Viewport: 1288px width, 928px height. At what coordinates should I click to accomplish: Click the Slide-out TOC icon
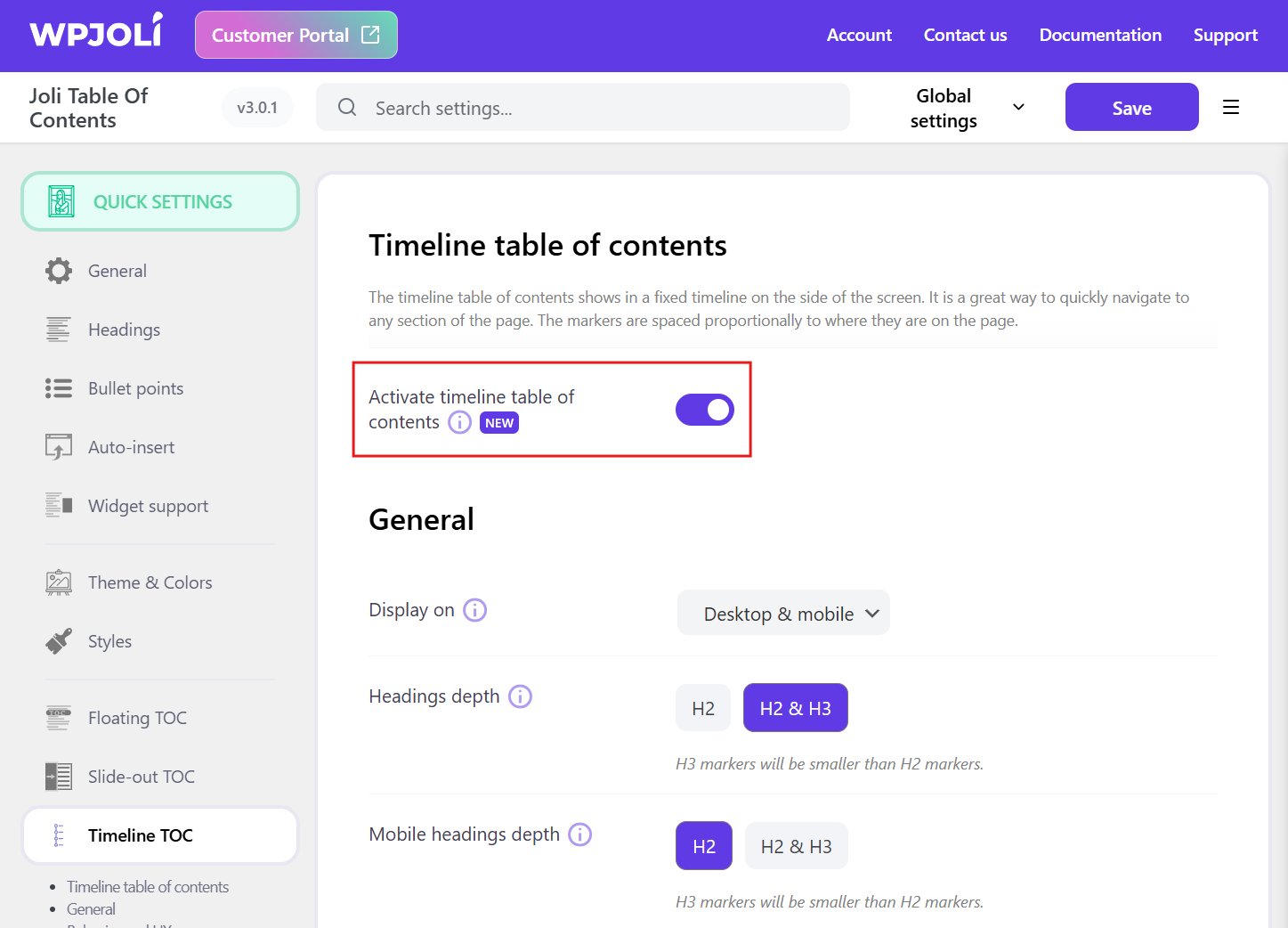coord(59,777)
